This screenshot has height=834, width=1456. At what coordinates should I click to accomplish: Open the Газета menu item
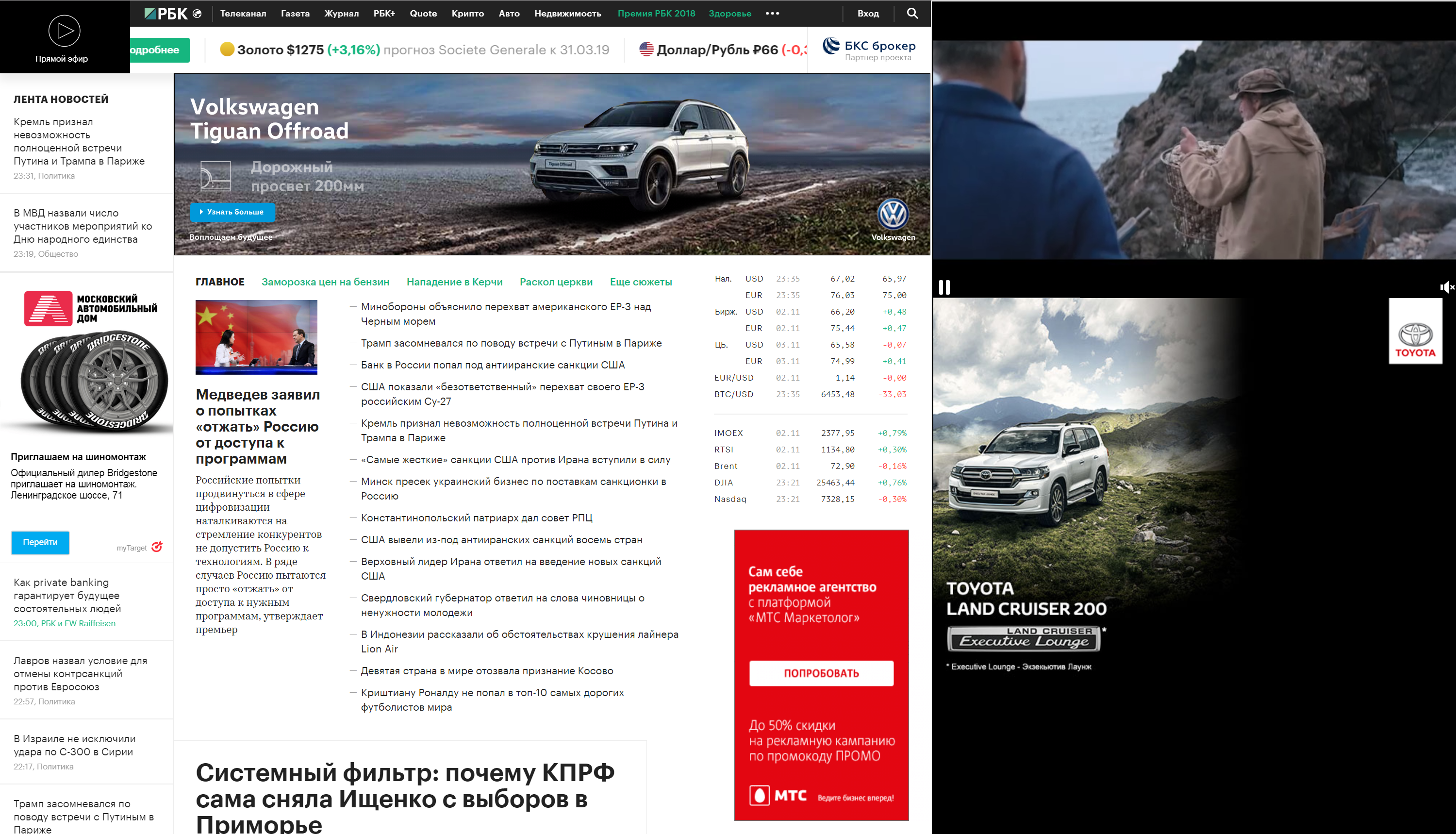[x=295, y=13]
